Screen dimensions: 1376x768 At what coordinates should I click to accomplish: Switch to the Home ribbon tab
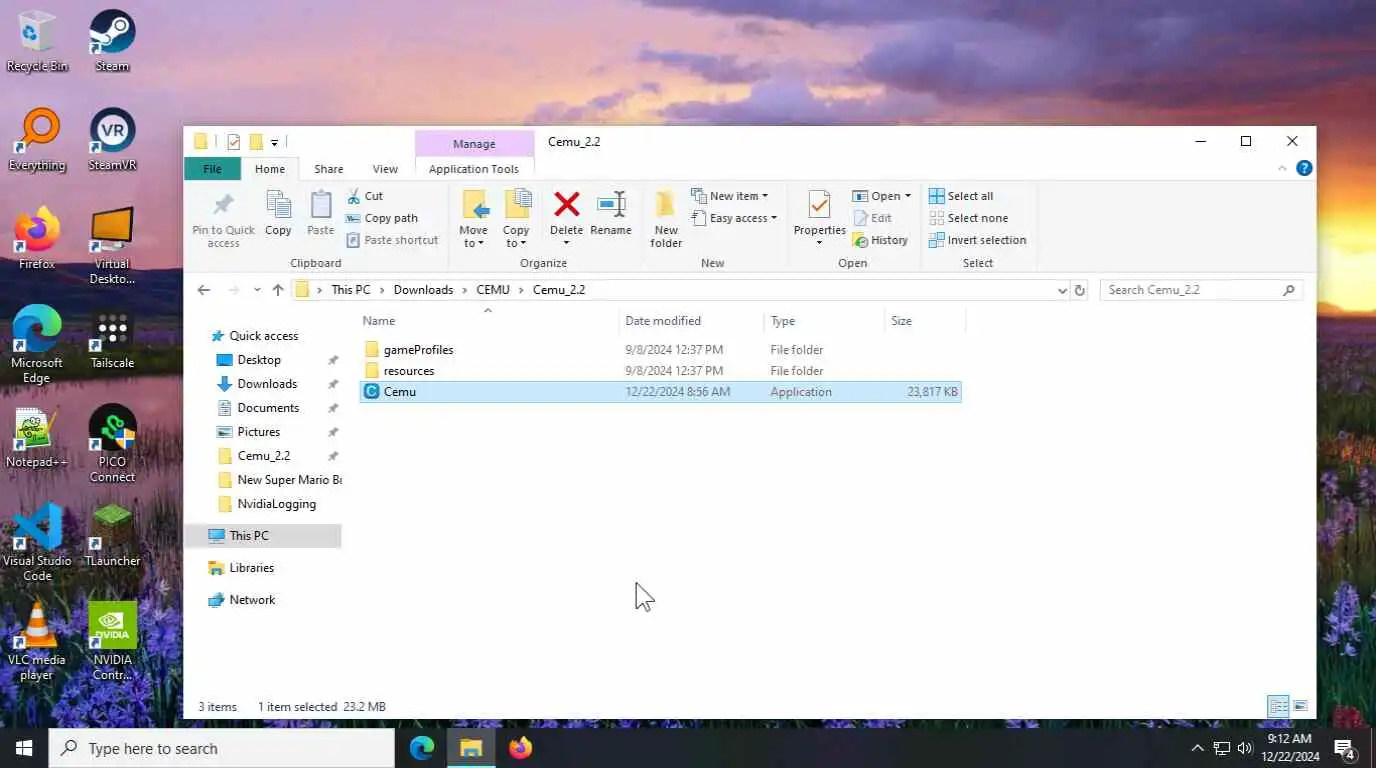269,169
